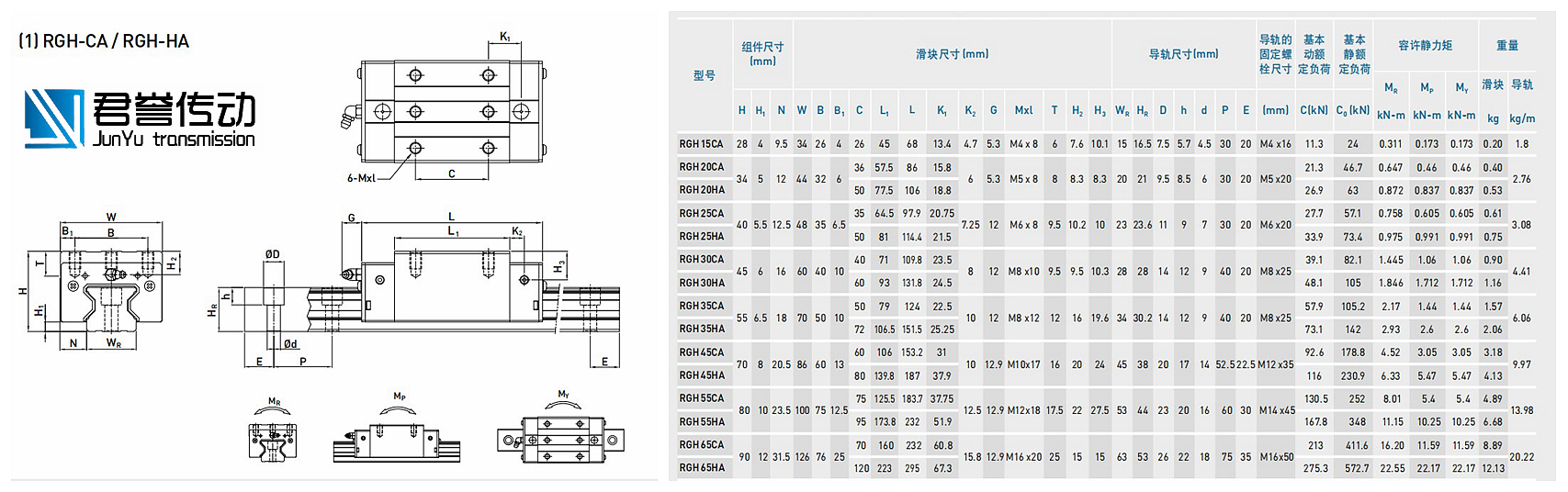Click the 重量 column header
1568x492 pixels.
coord(1507,45)
